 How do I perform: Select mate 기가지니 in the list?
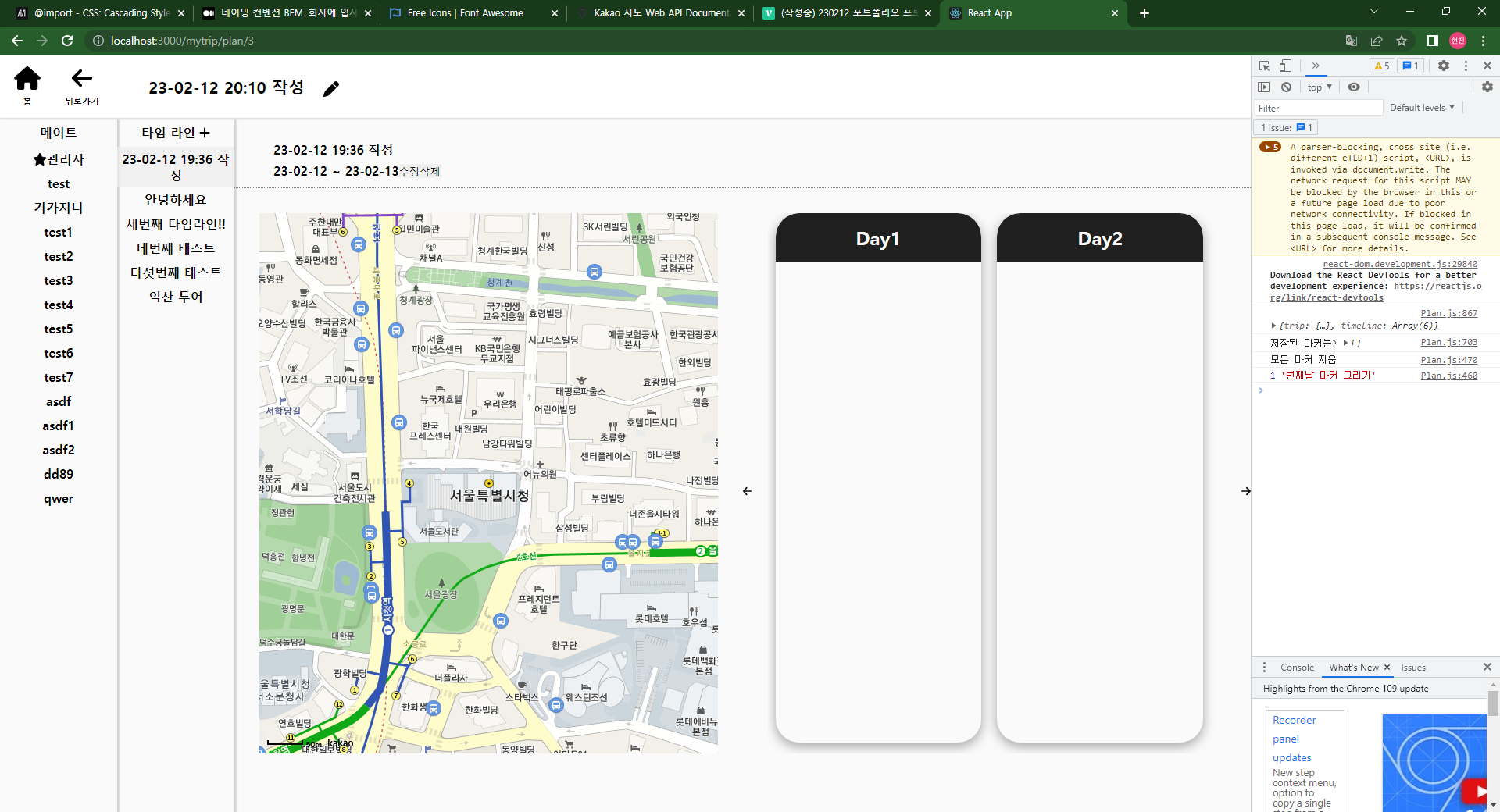point(59,208)
